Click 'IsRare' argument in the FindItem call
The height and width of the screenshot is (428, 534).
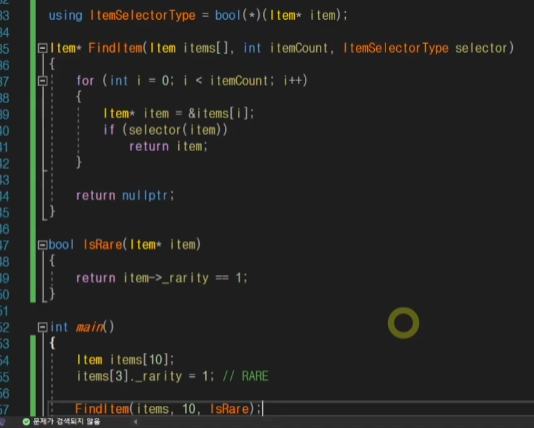pyautogui.click(x=230, y=409)
